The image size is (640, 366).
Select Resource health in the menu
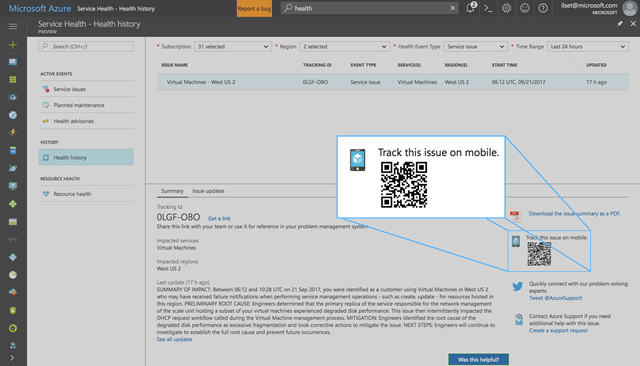click(x=86, y=194)
